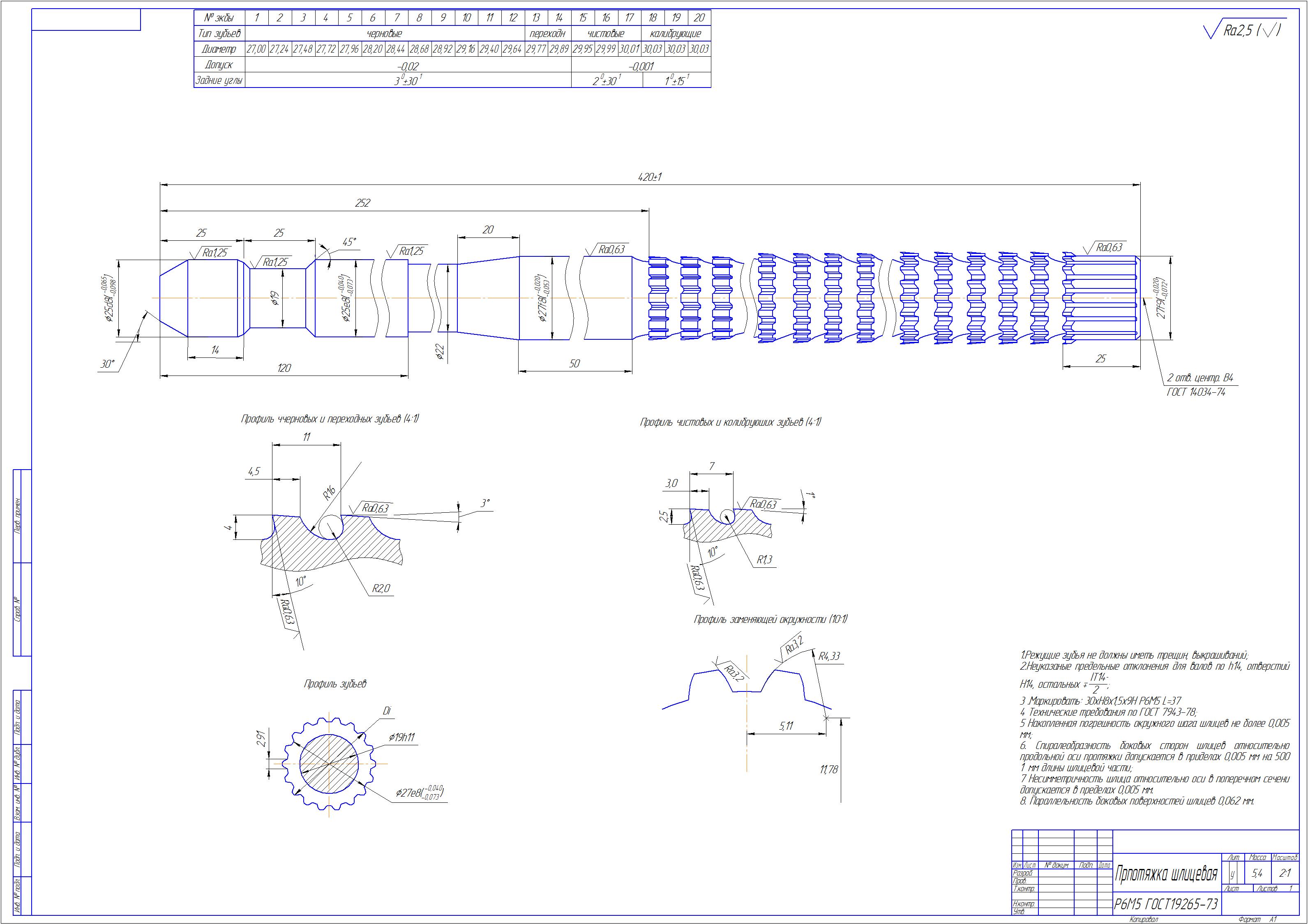
Task: Click the 420±1 overall length dimension
Action: point(649,177)
